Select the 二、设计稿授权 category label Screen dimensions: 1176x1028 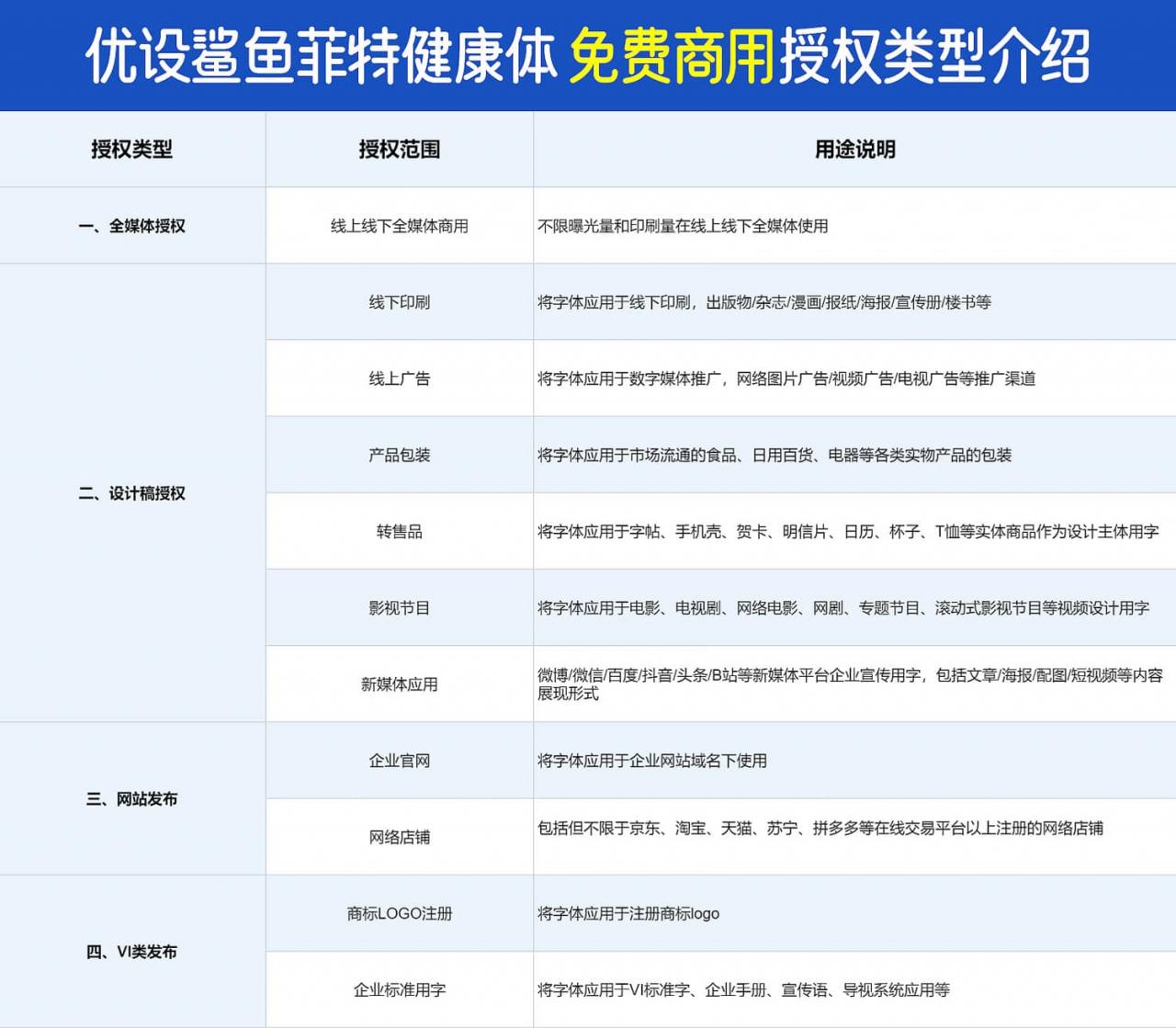pyautogui.click(x=132, y=492)
